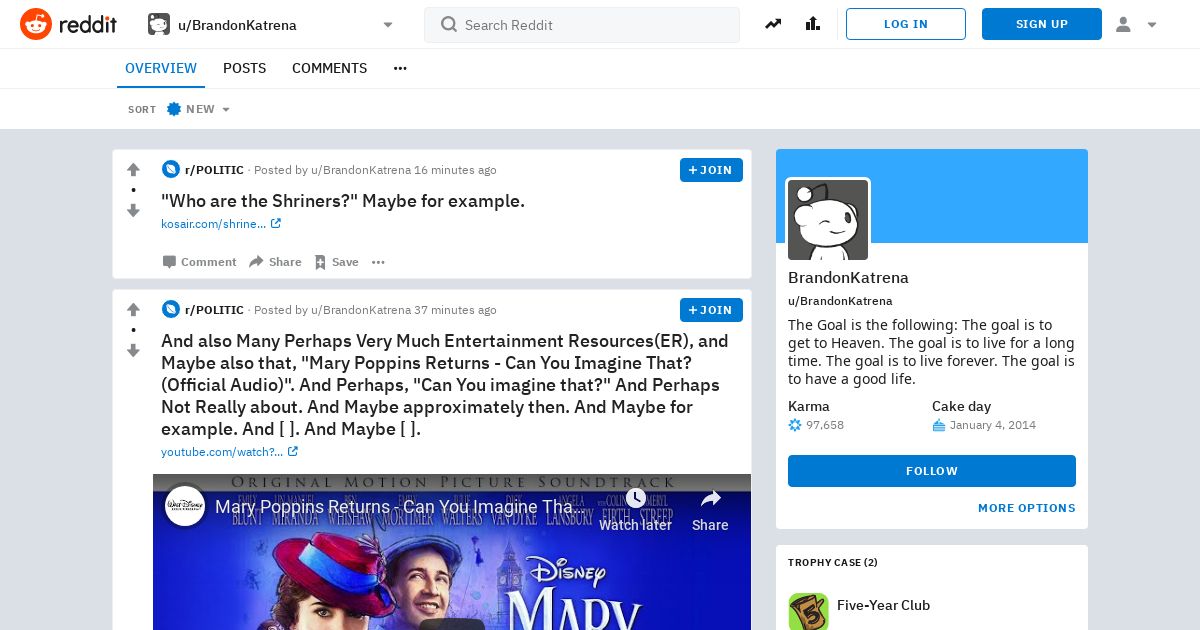Click the Five-Year Club trophy icon
This screenshot has width=1200, height=630.
808,610
